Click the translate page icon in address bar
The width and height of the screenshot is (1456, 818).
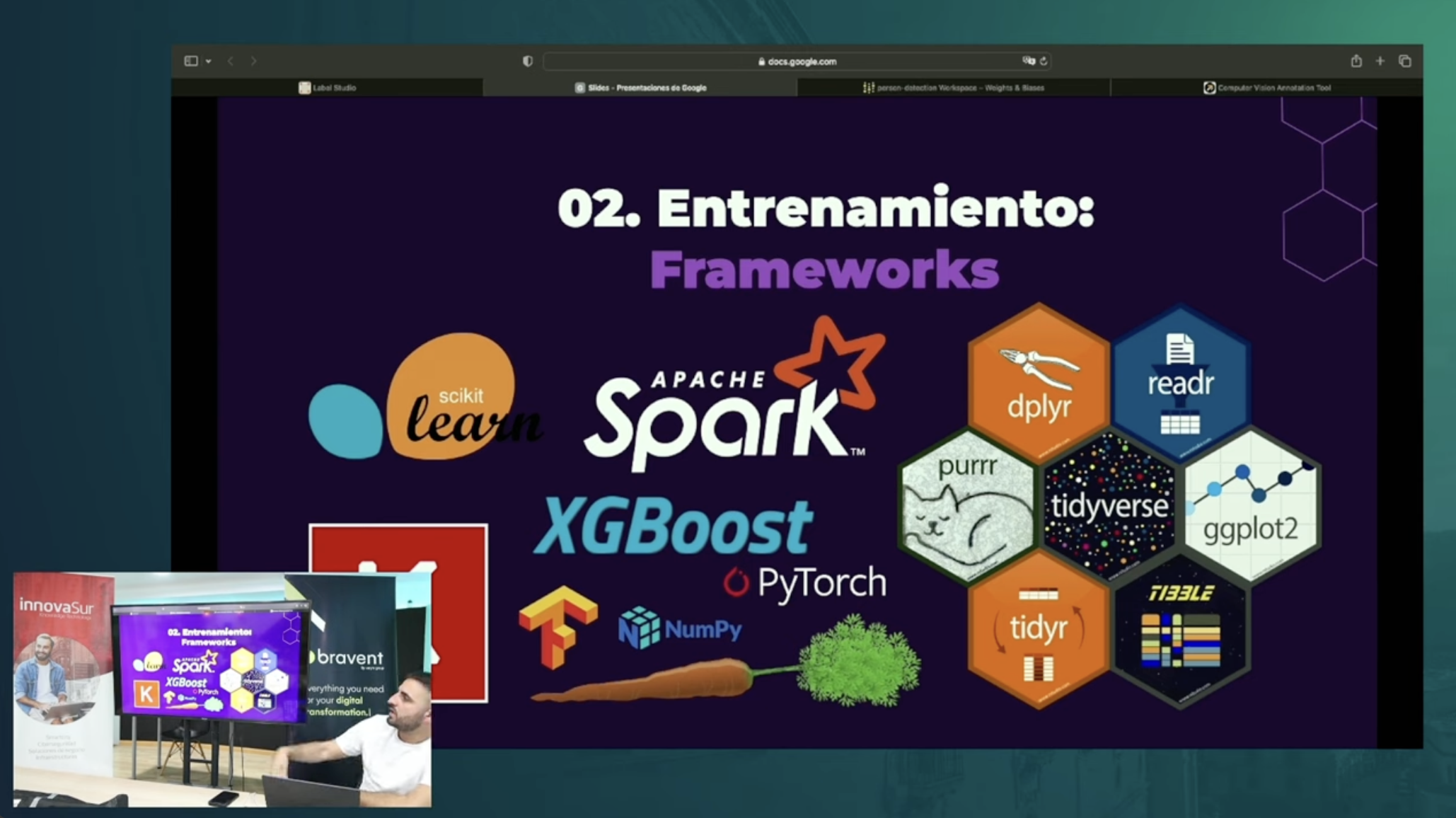click(x=1029, y=62)
